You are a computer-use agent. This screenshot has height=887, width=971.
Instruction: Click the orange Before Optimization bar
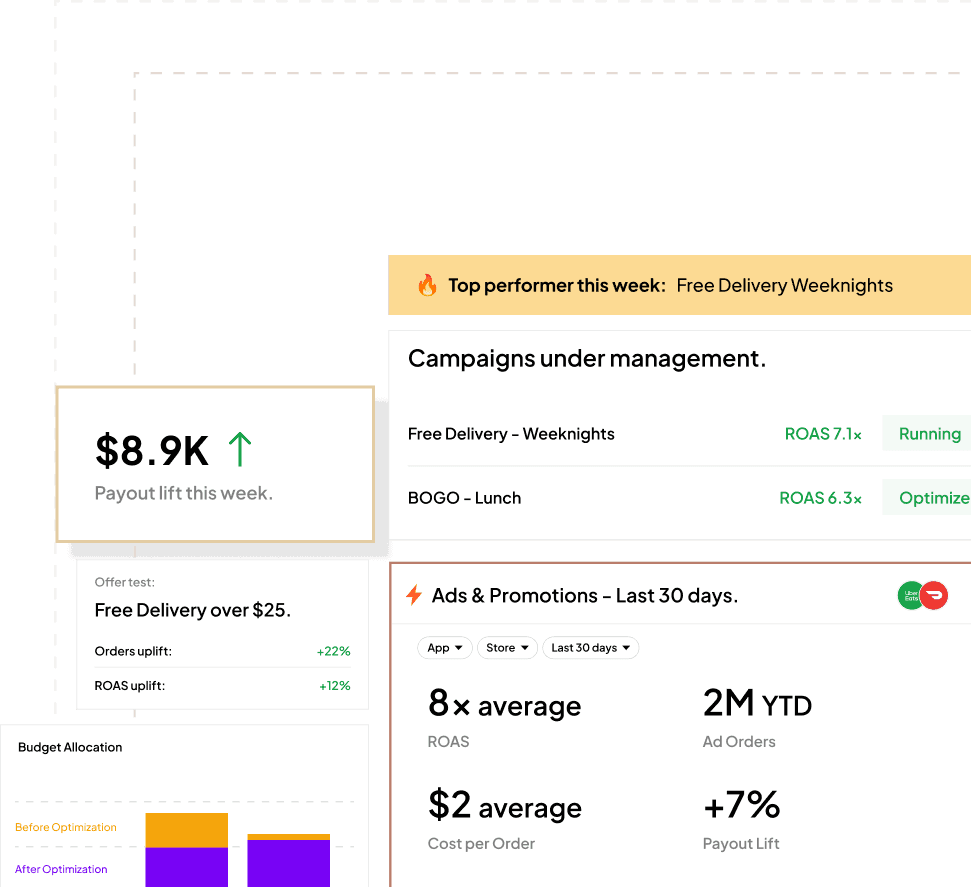pos(187,830)
